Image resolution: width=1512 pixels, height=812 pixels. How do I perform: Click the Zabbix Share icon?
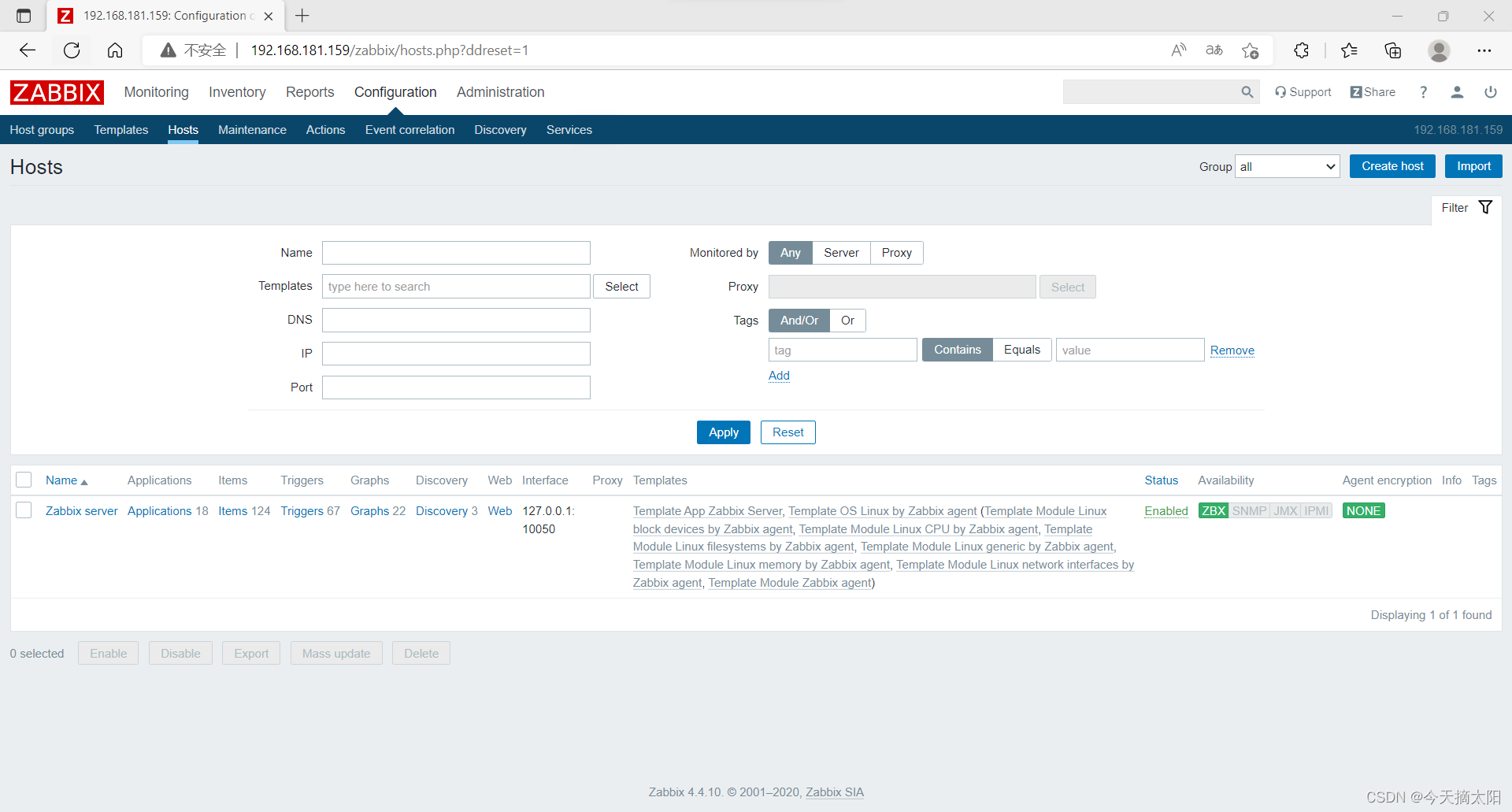click(1373, 92)
